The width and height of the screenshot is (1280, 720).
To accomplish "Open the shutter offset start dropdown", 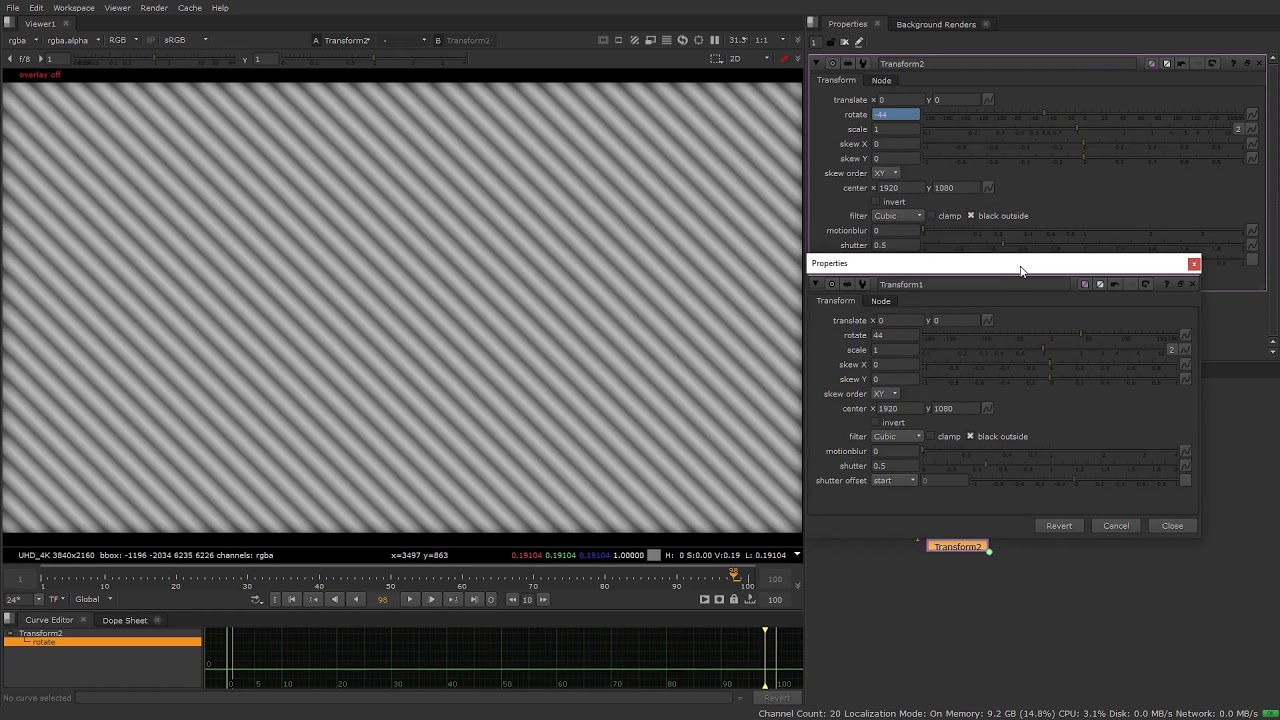I will point(893,480).
